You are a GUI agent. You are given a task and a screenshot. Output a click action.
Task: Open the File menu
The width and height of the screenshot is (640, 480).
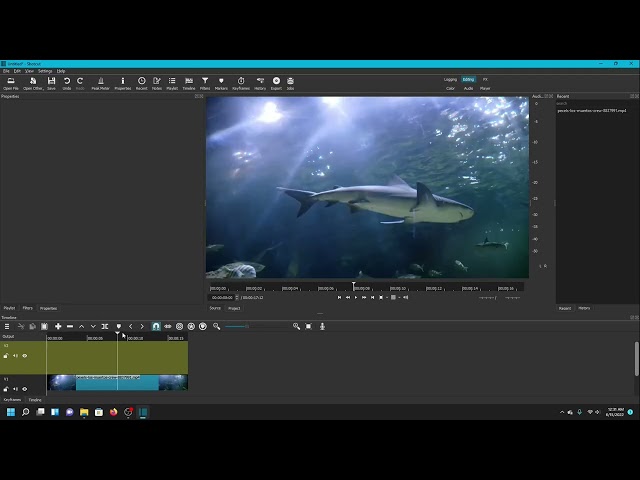[6, 71]
